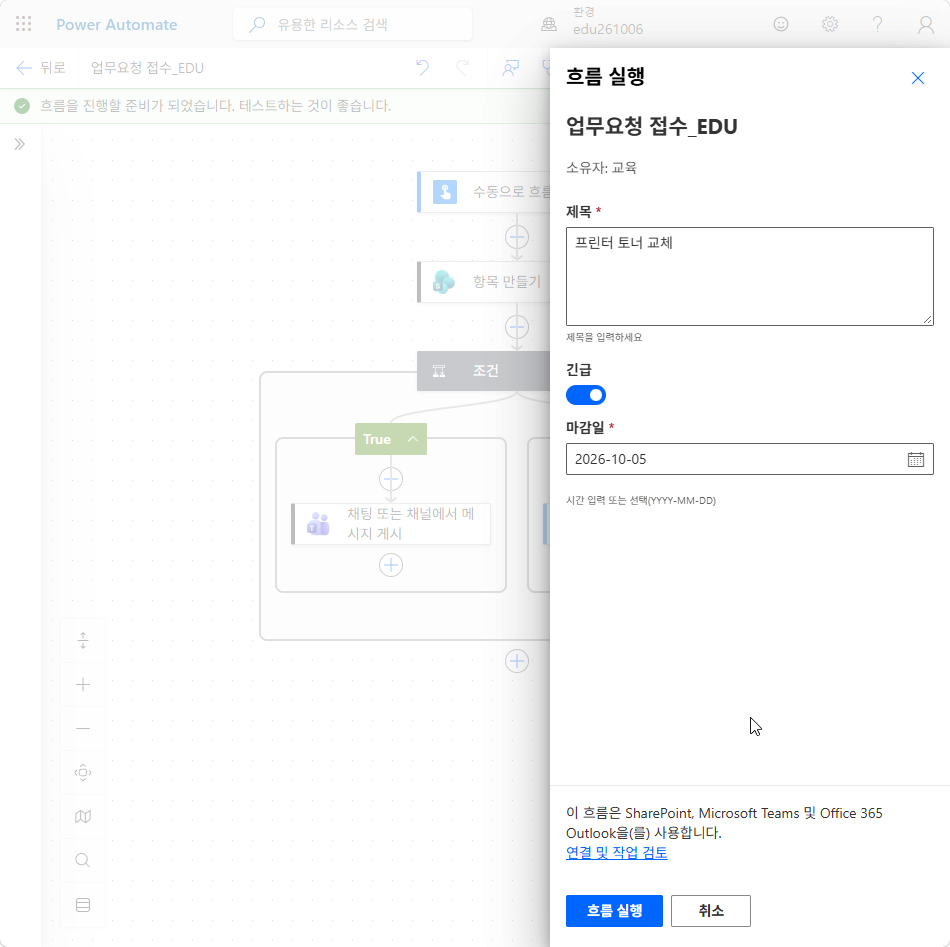Expand the left side panel chevrons
The height and width of the screenshot is (947, 950).
tap(20, 144)
